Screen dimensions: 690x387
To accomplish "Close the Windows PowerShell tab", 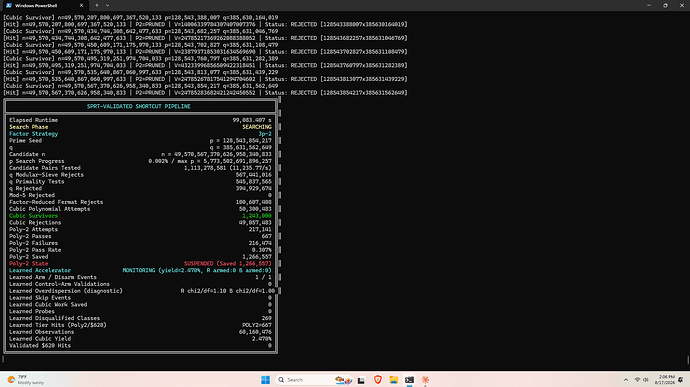I will (81, 6).
